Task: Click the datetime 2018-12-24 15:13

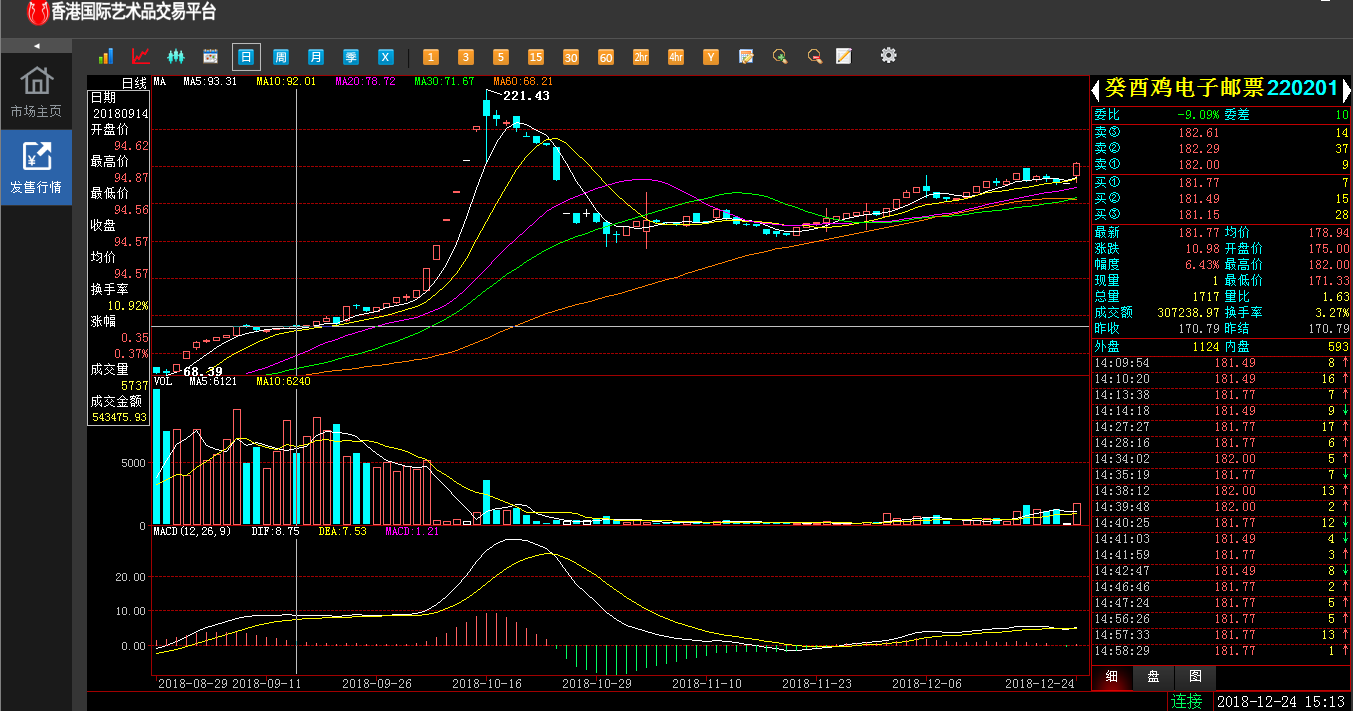Action: point(1282,701)
